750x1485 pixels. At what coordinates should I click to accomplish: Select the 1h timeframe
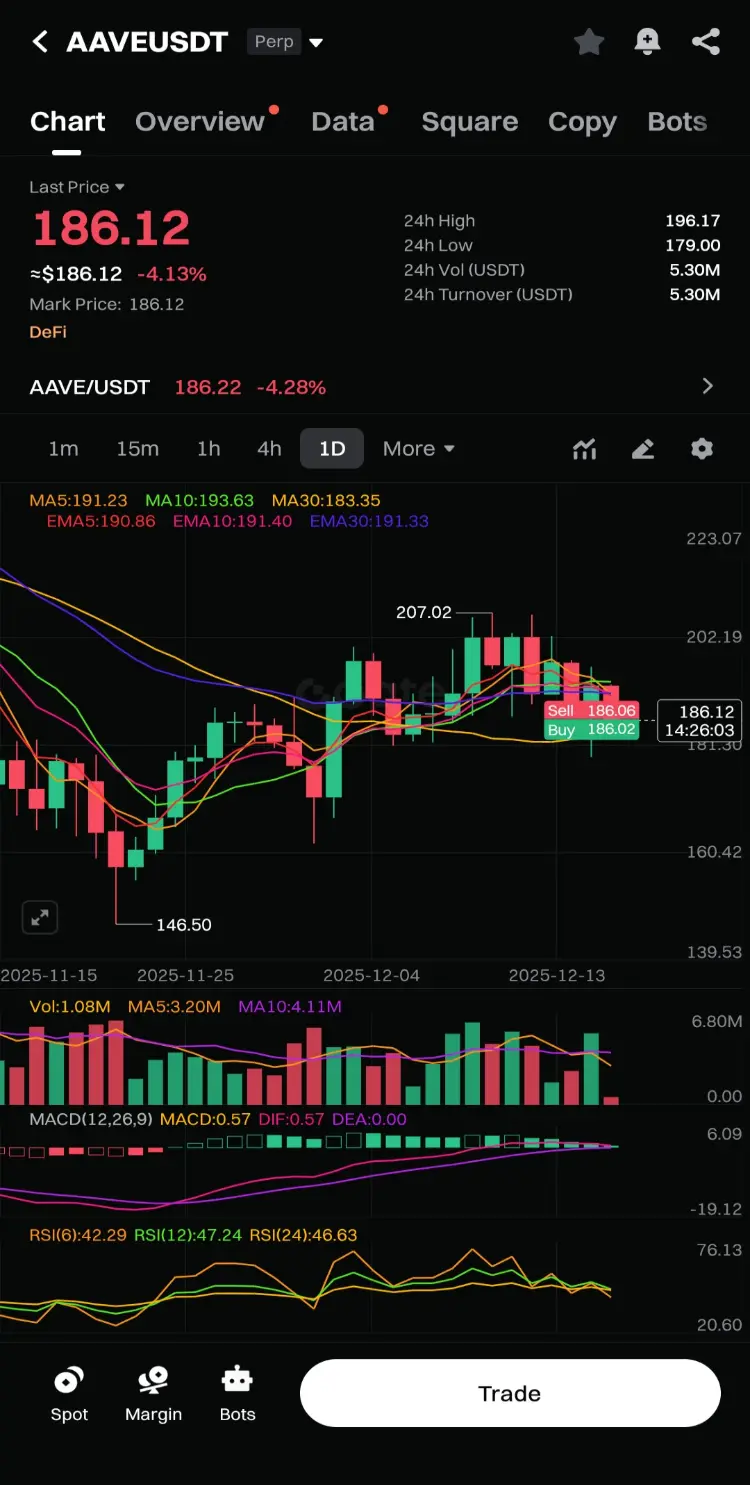[x=208, y=449]
